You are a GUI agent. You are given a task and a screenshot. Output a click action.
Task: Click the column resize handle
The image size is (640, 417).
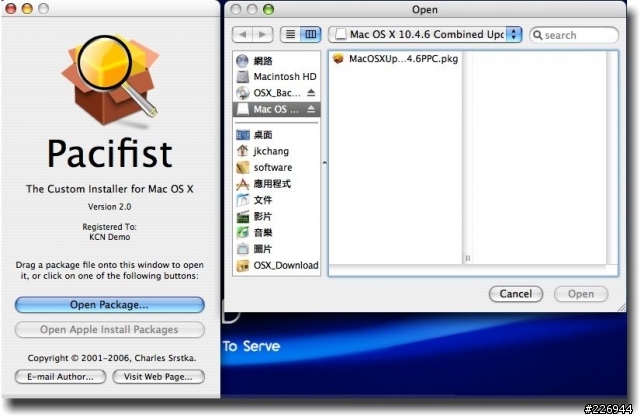[468, 258]
